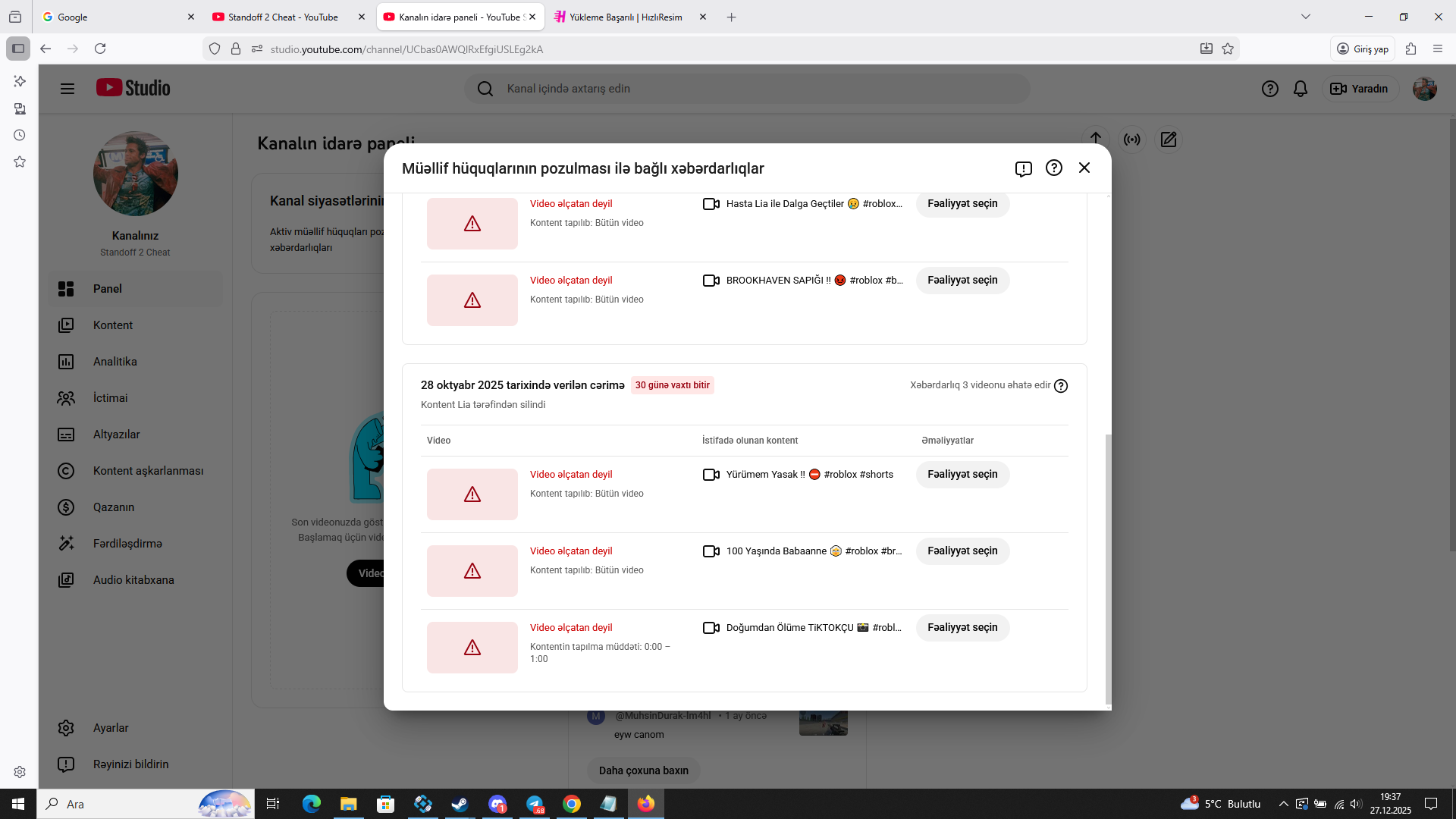Open notifications bell icon
1456x819 pixels.
[1301, 89]
